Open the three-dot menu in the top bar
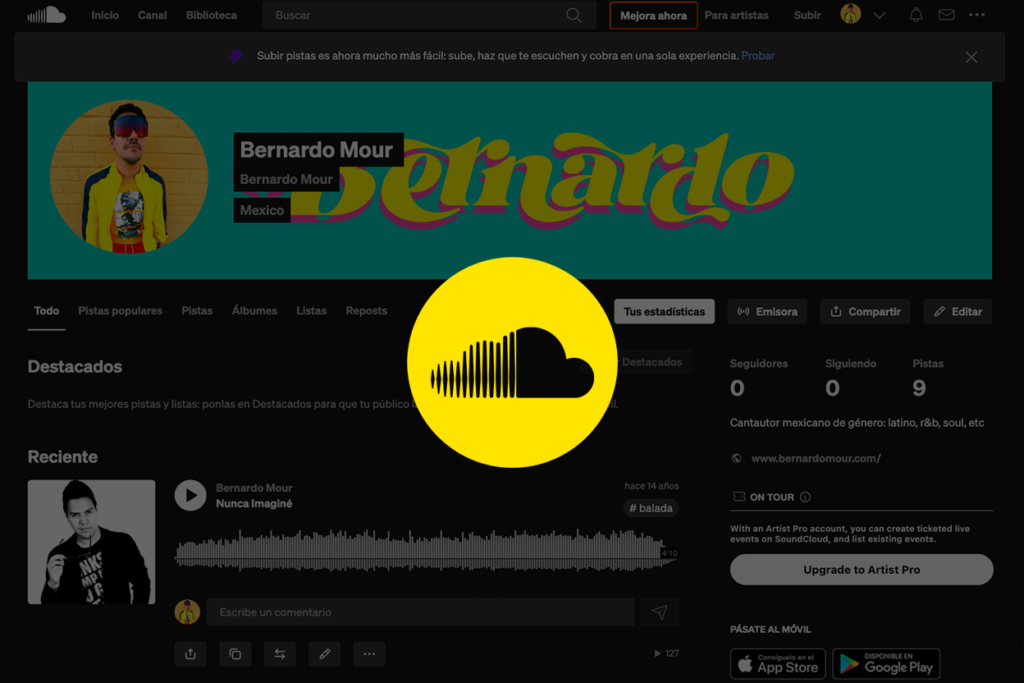Viewport: 1024px width, 683px height. [977, 15]
